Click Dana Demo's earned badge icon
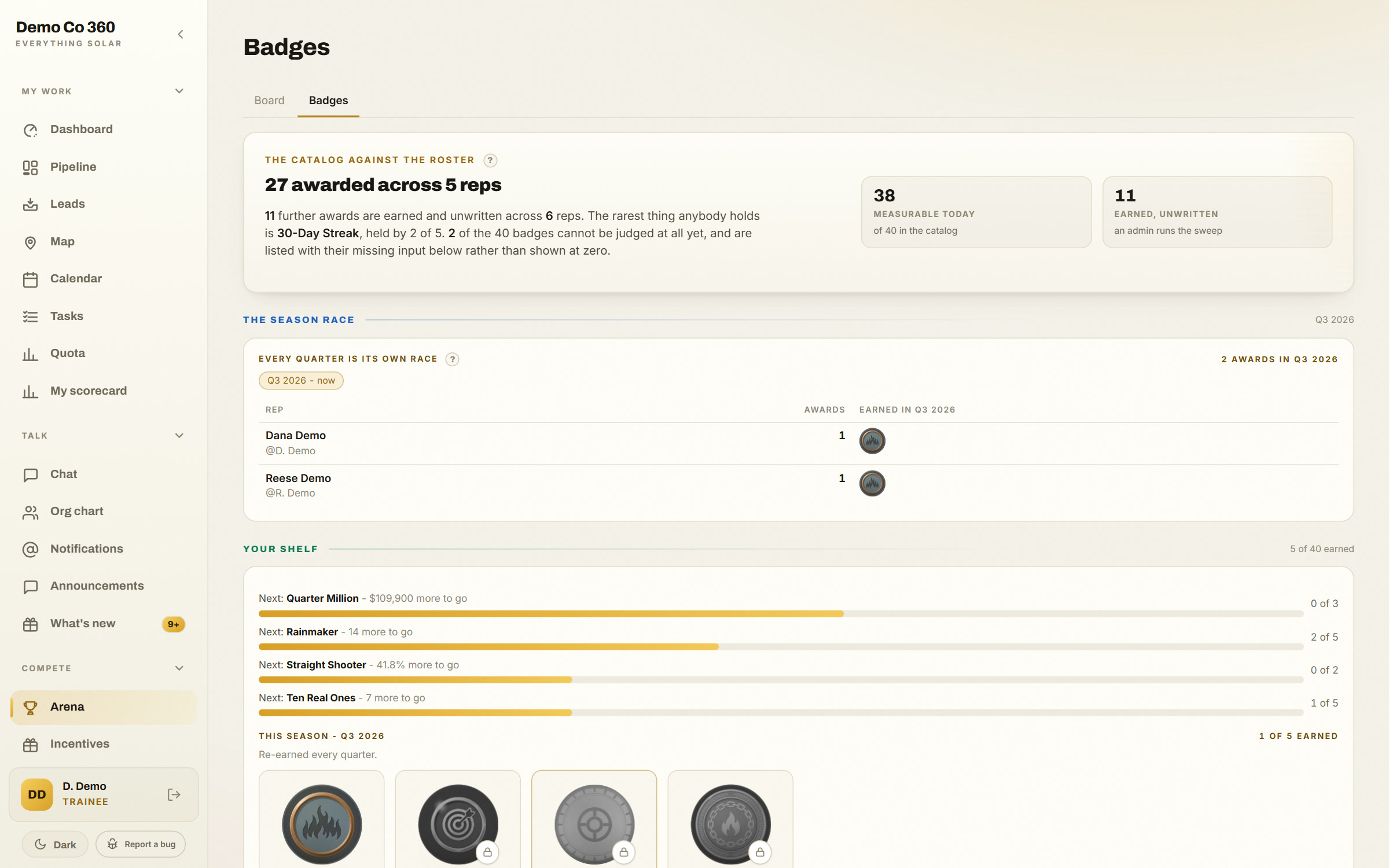This screenshot has width=1389, height=868. [872, 441]
